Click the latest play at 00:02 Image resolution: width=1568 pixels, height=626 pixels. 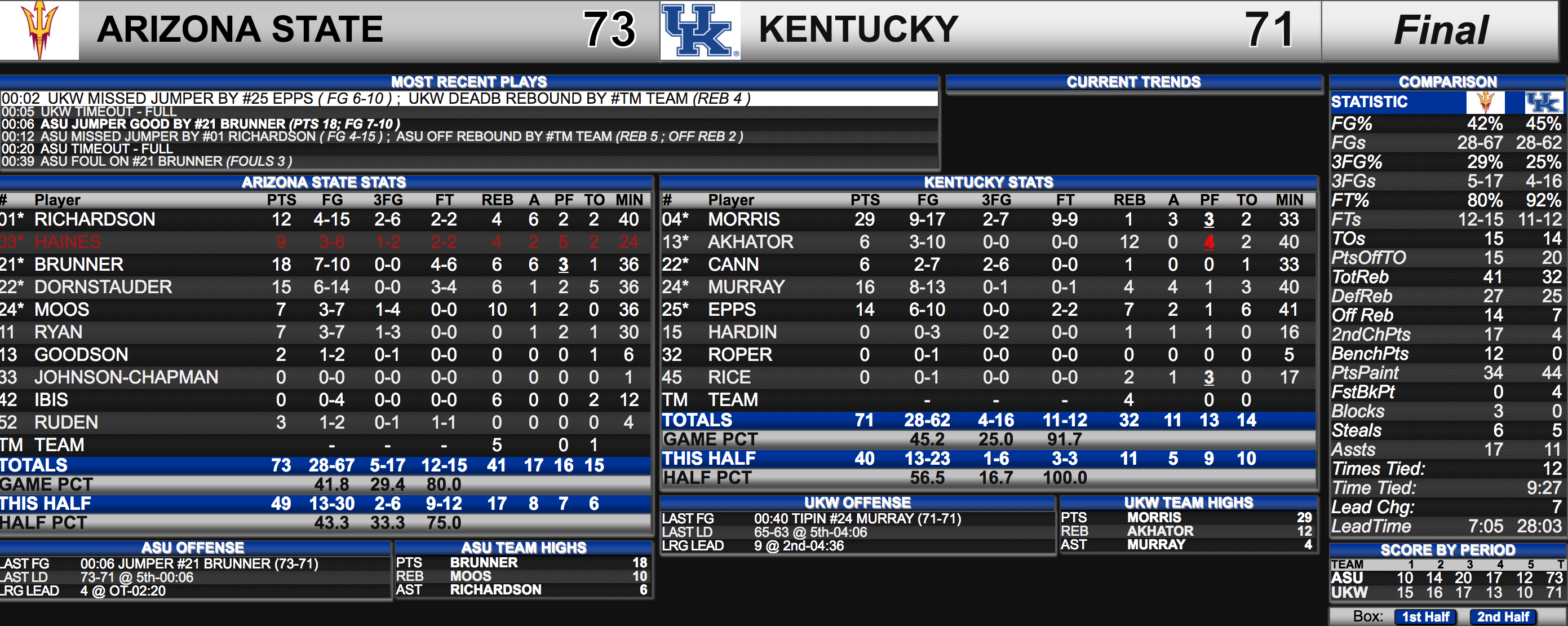click(x=469, y=98)
